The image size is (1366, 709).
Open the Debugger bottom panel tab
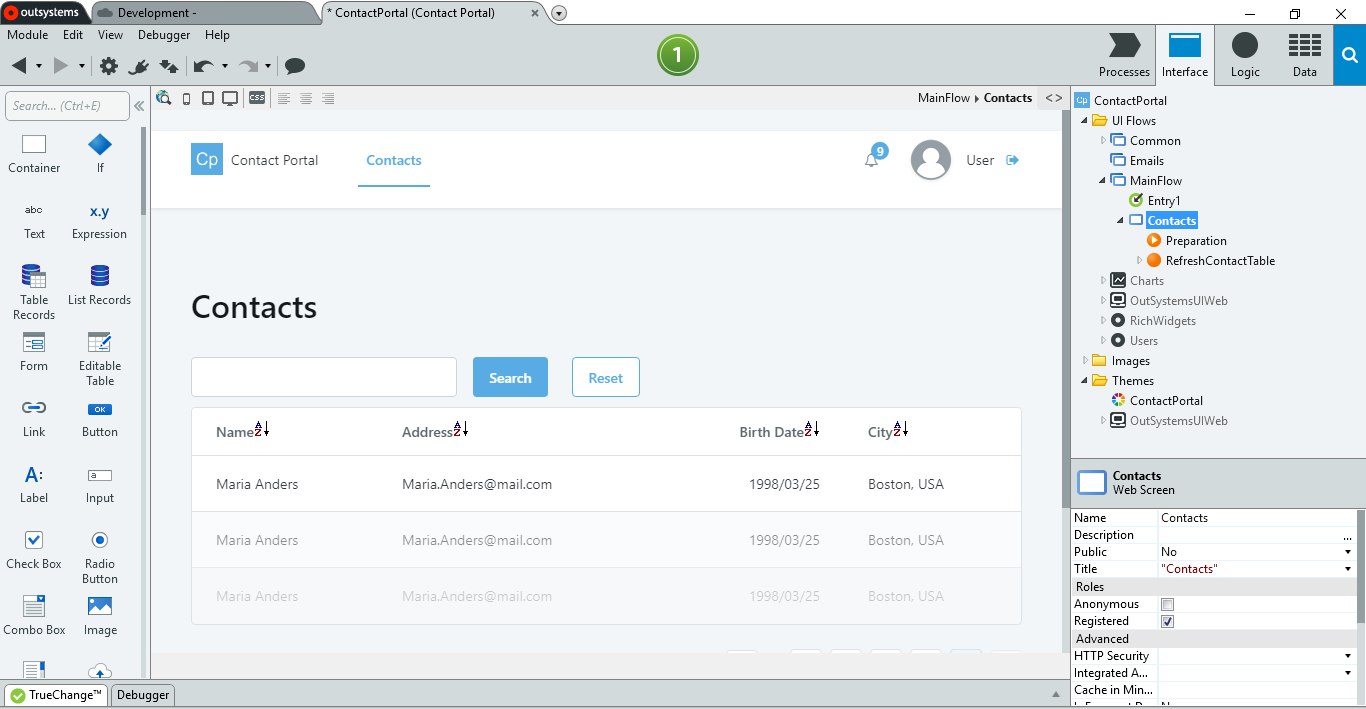pyautogui.click(x=143, y=695)
